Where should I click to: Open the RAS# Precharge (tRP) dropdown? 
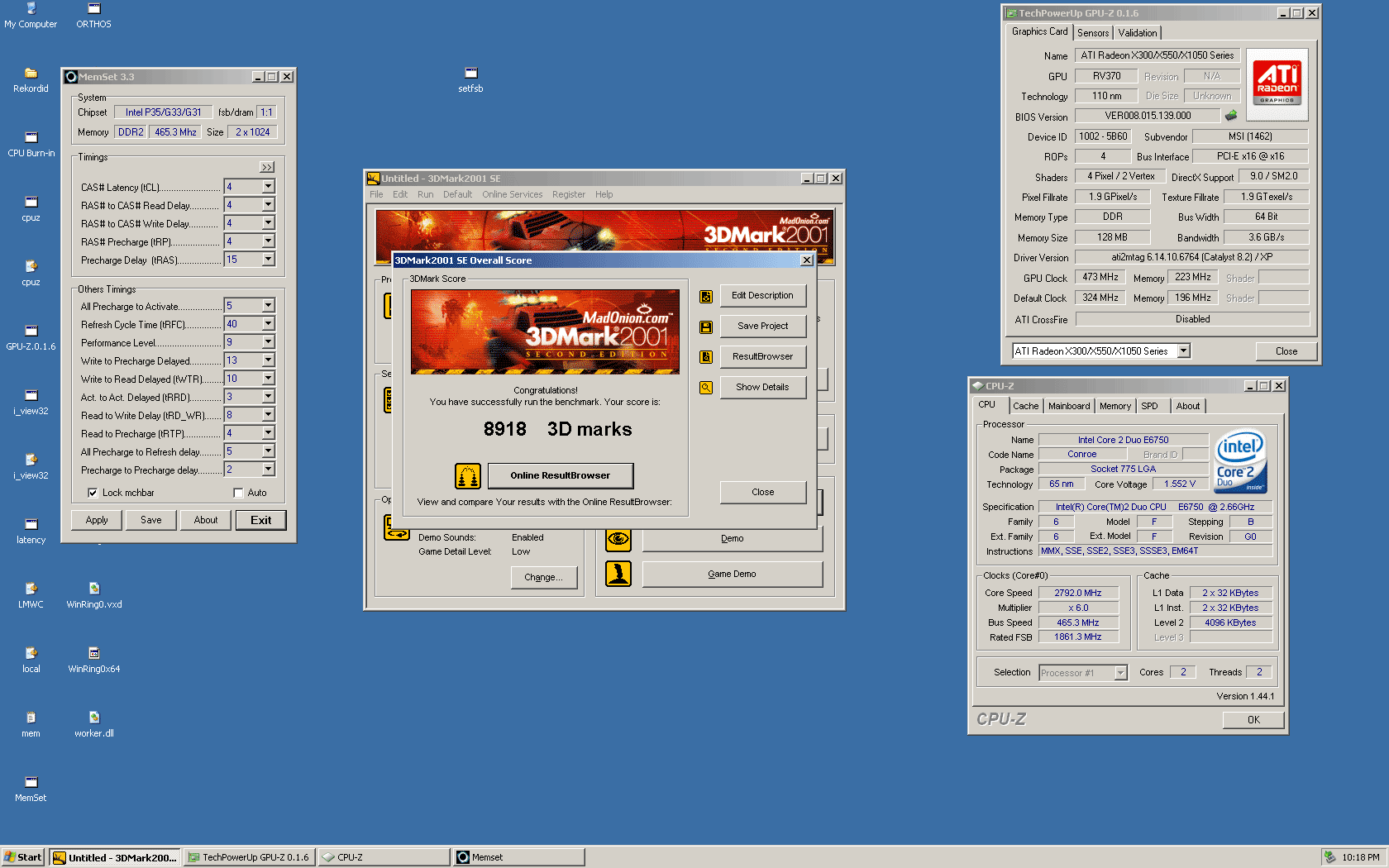268,241
